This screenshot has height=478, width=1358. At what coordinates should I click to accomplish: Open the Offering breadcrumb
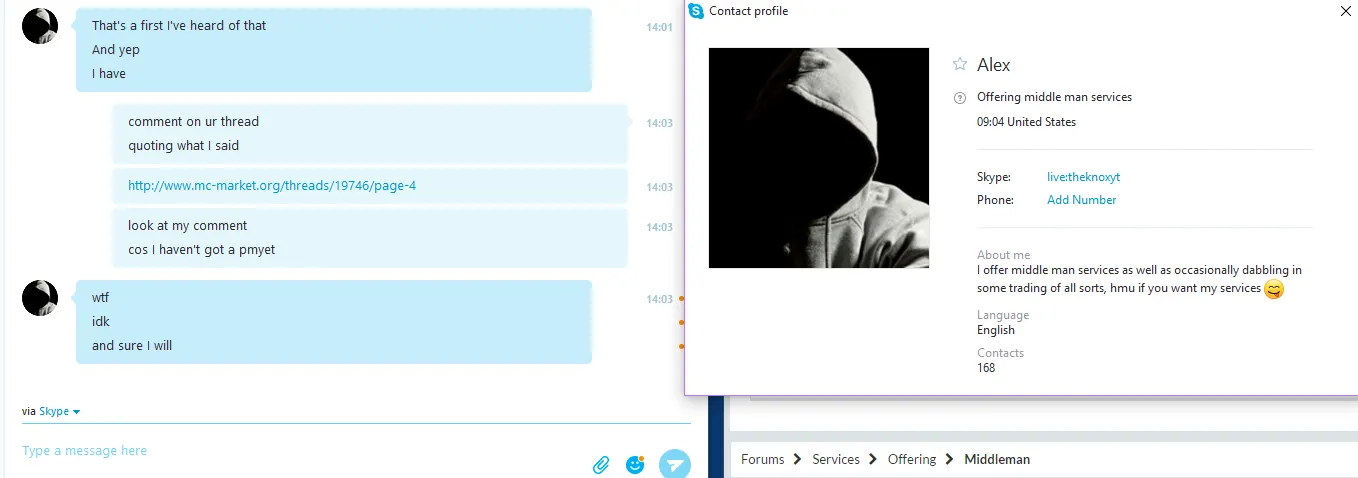tap(912, 459)
